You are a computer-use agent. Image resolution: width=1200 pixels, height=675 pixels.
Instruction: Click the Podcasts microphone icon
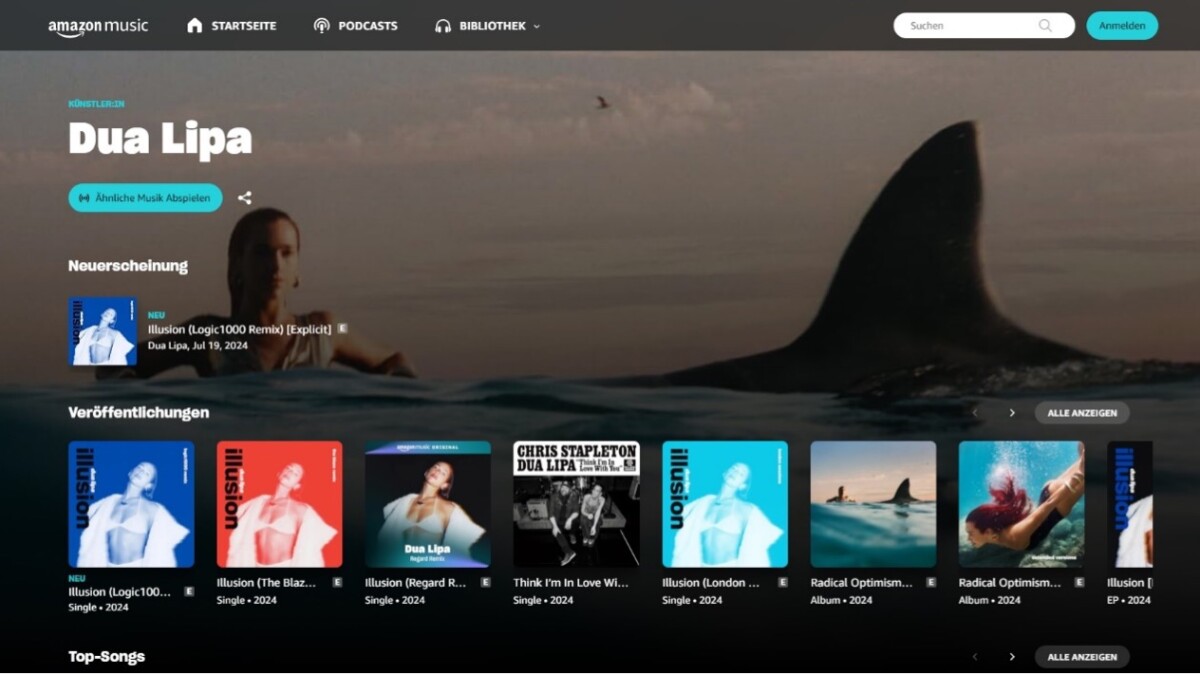[x=320, y=25]
